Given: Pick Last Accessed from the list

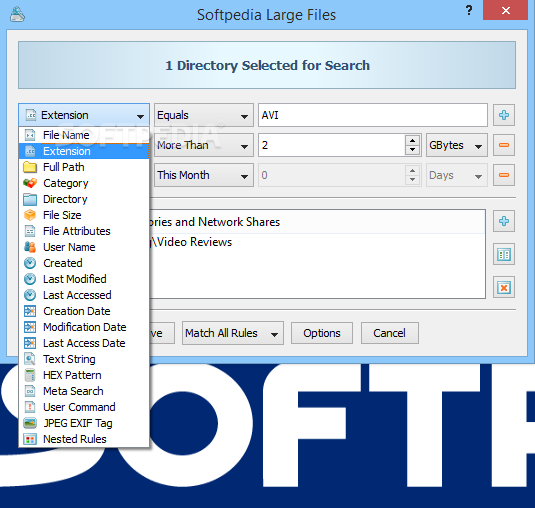Looking at the screenshot, I should (x=84, y=295).
